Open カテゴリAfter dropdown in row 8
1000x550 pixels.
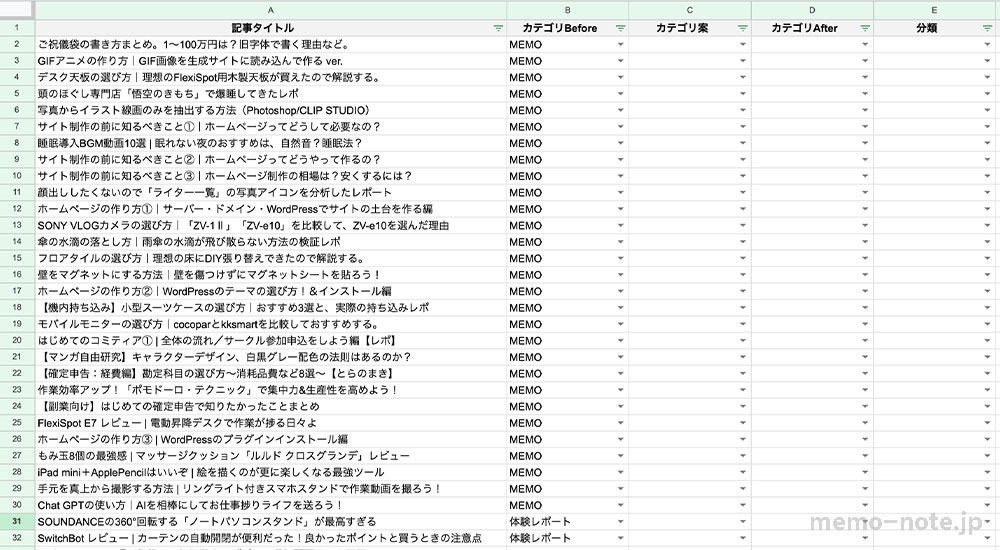coord(865,143)
